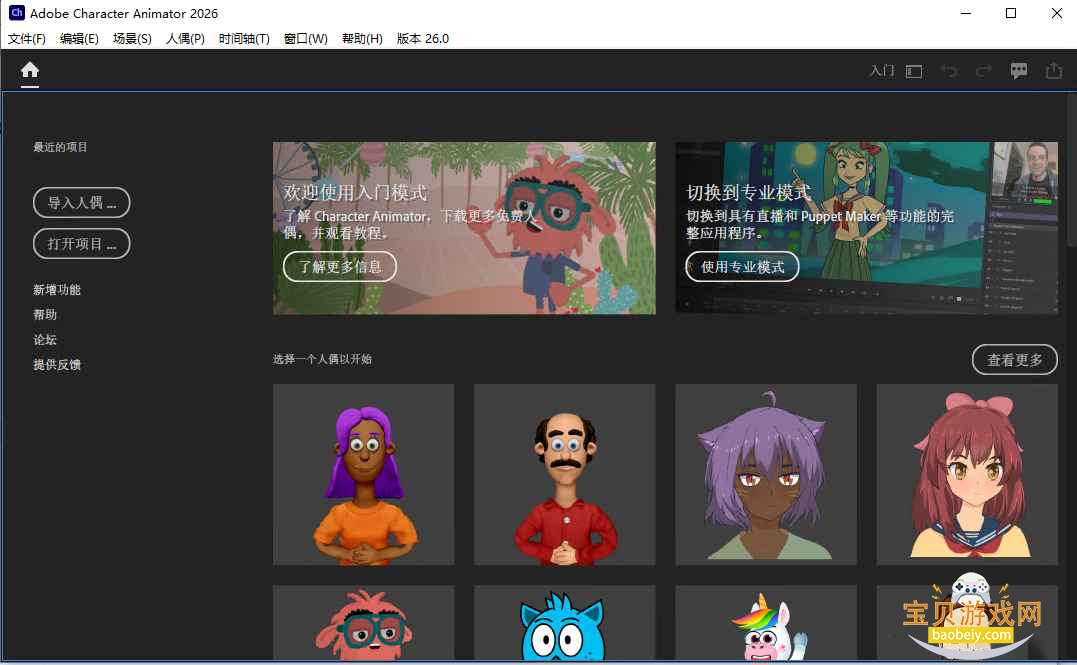Close the Character Animator window

coord(1056,13)
